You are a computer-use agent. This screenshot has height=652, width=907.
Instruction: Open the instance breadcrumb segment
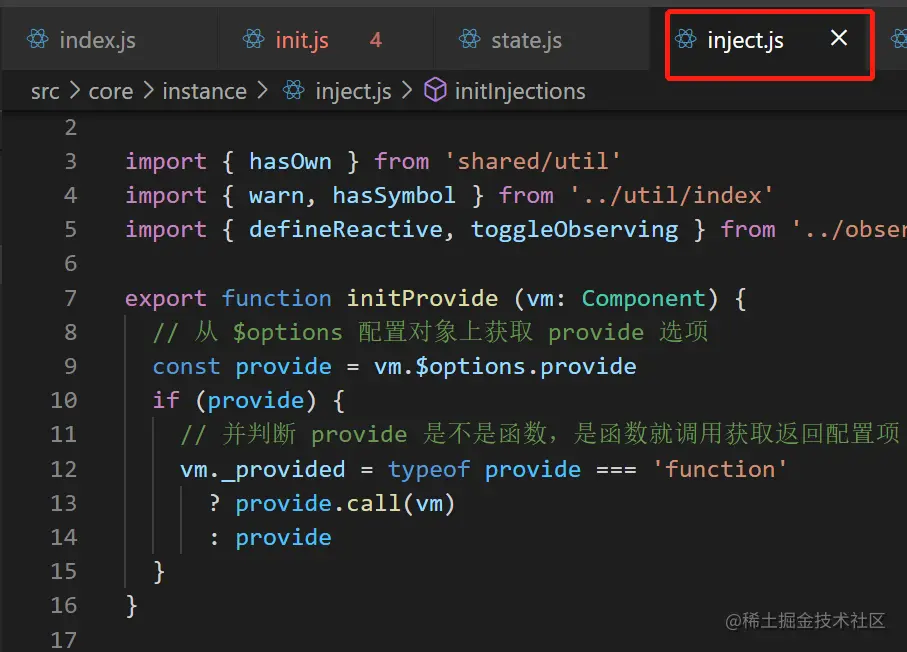[205, 91]
